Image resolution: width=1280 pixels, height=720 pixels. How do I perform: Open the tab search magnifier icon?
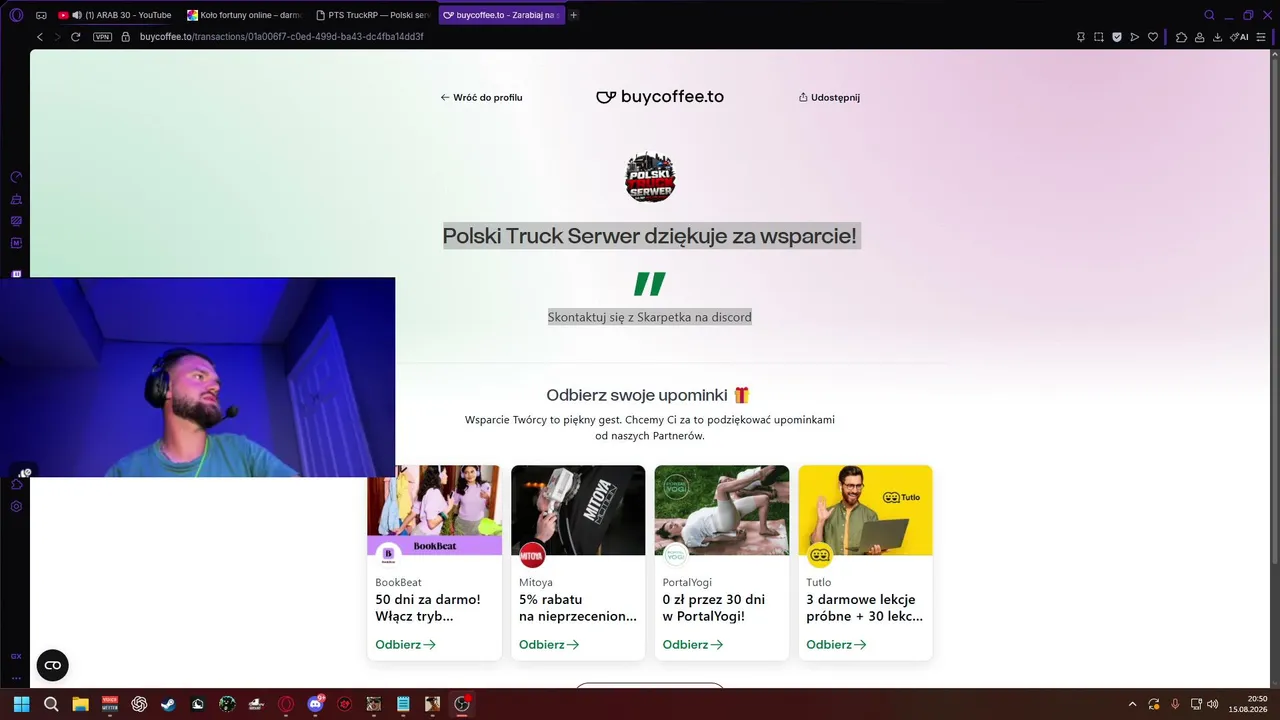coord(1209,15)
